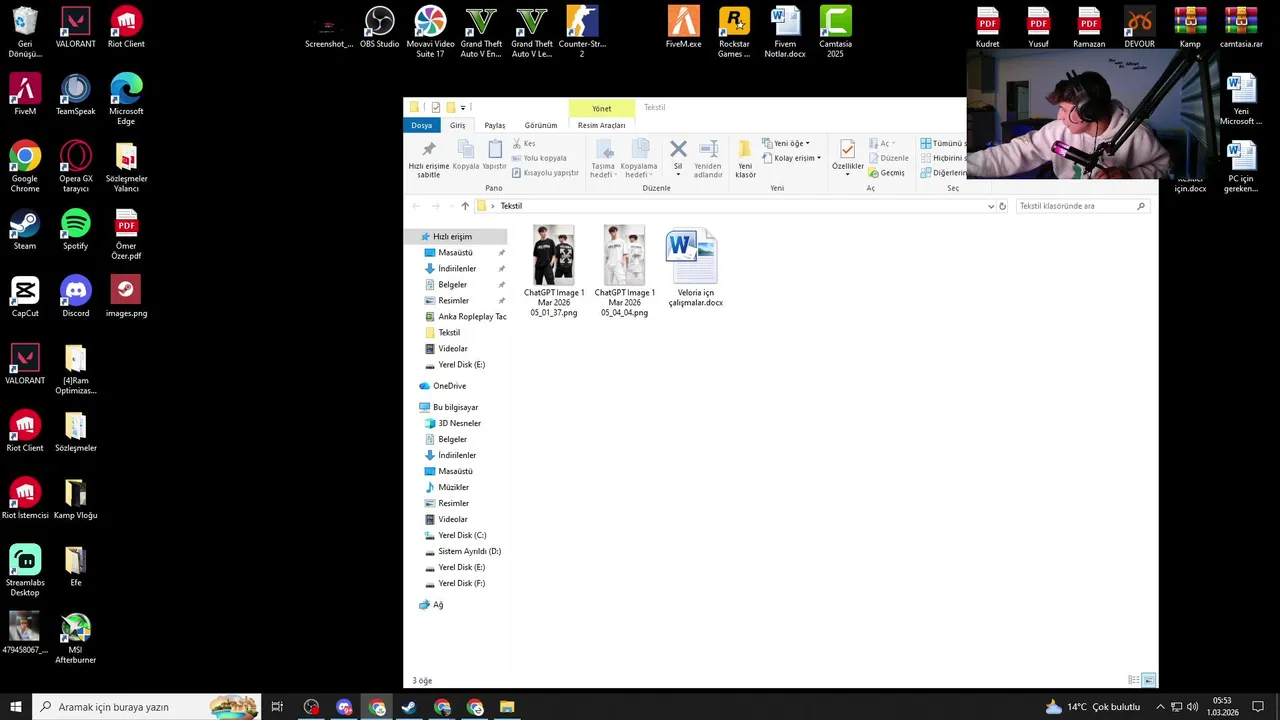Click Kısayolu yapıştır button
This screenshot has width=1280, height=720.
pos(545,173)
